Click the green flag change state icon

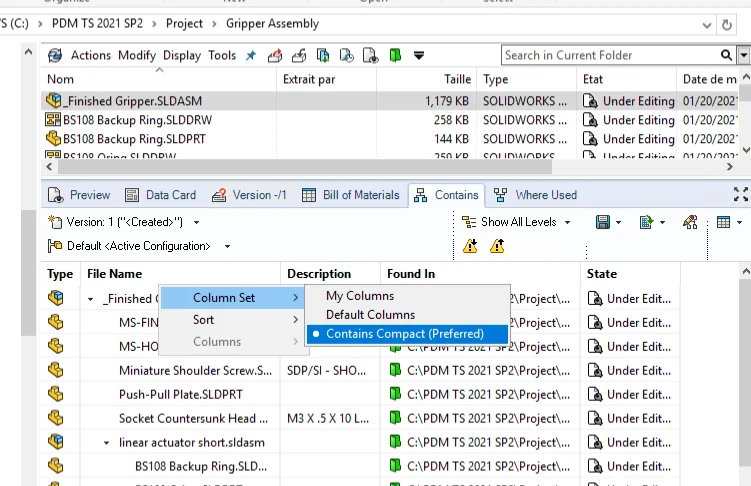[395, 56]
